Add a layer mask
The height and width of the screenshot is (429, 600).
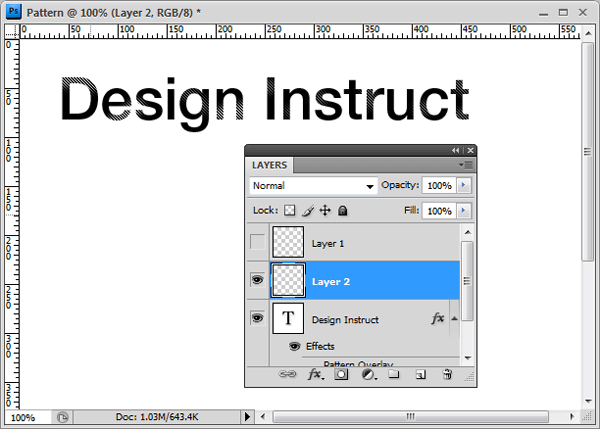341,374
